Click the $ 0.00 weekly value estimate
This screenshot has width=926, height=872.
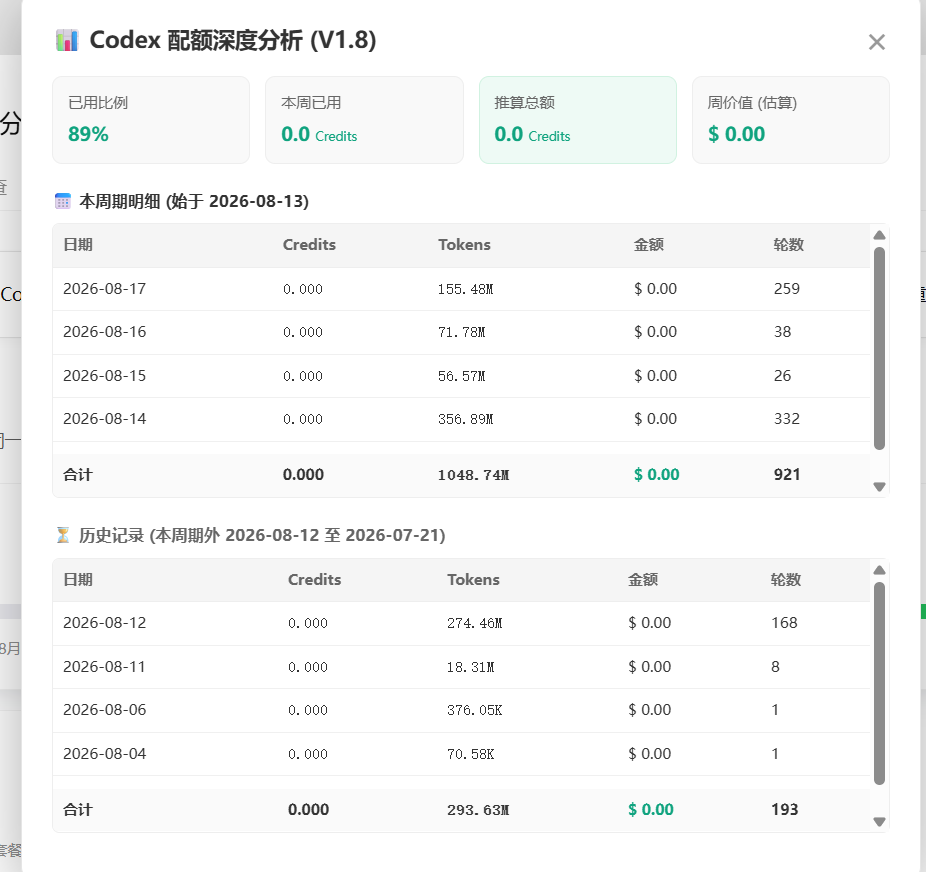736,134
